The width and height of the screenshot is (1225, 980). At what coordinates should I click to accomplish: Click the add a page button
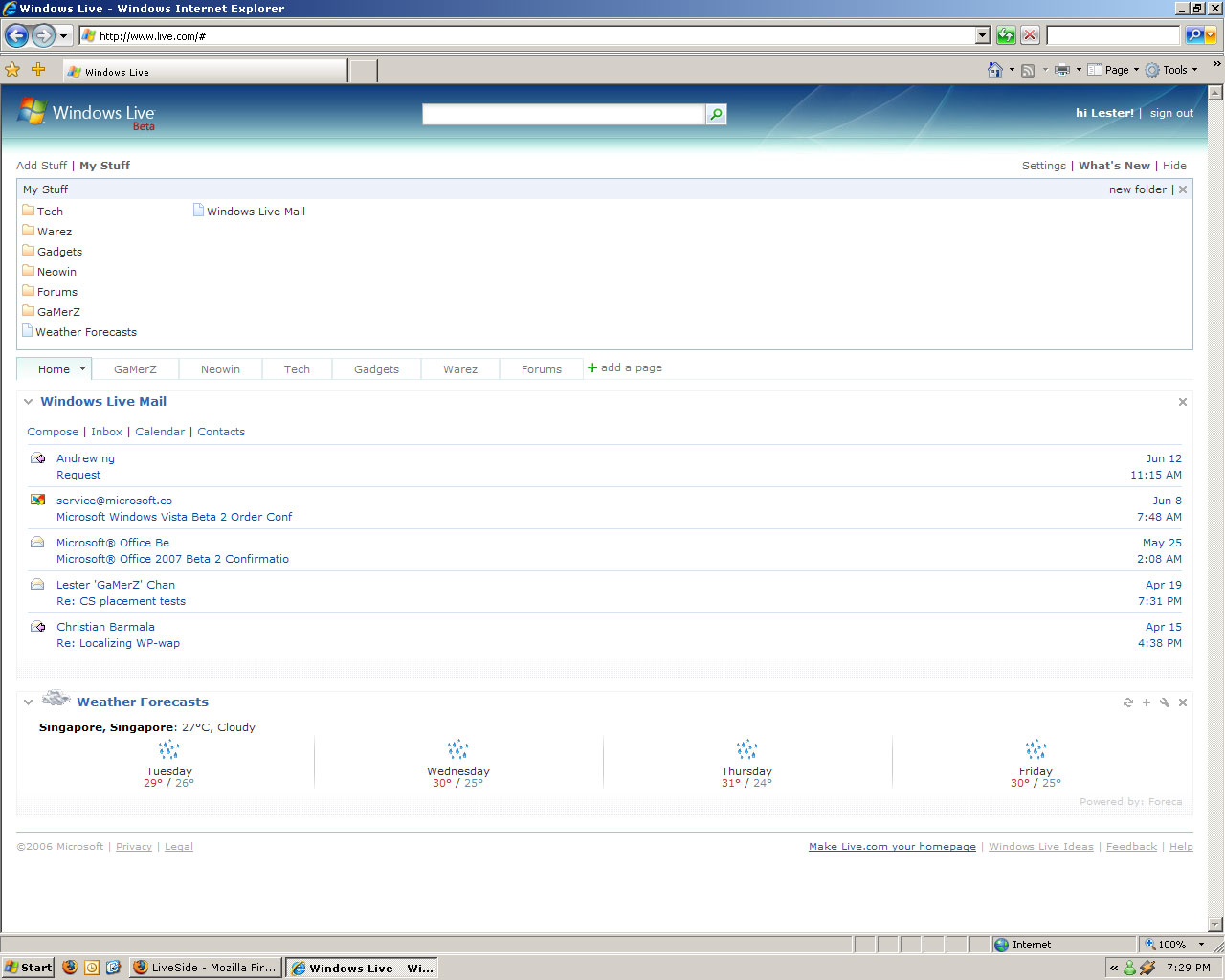pos(625,367)
